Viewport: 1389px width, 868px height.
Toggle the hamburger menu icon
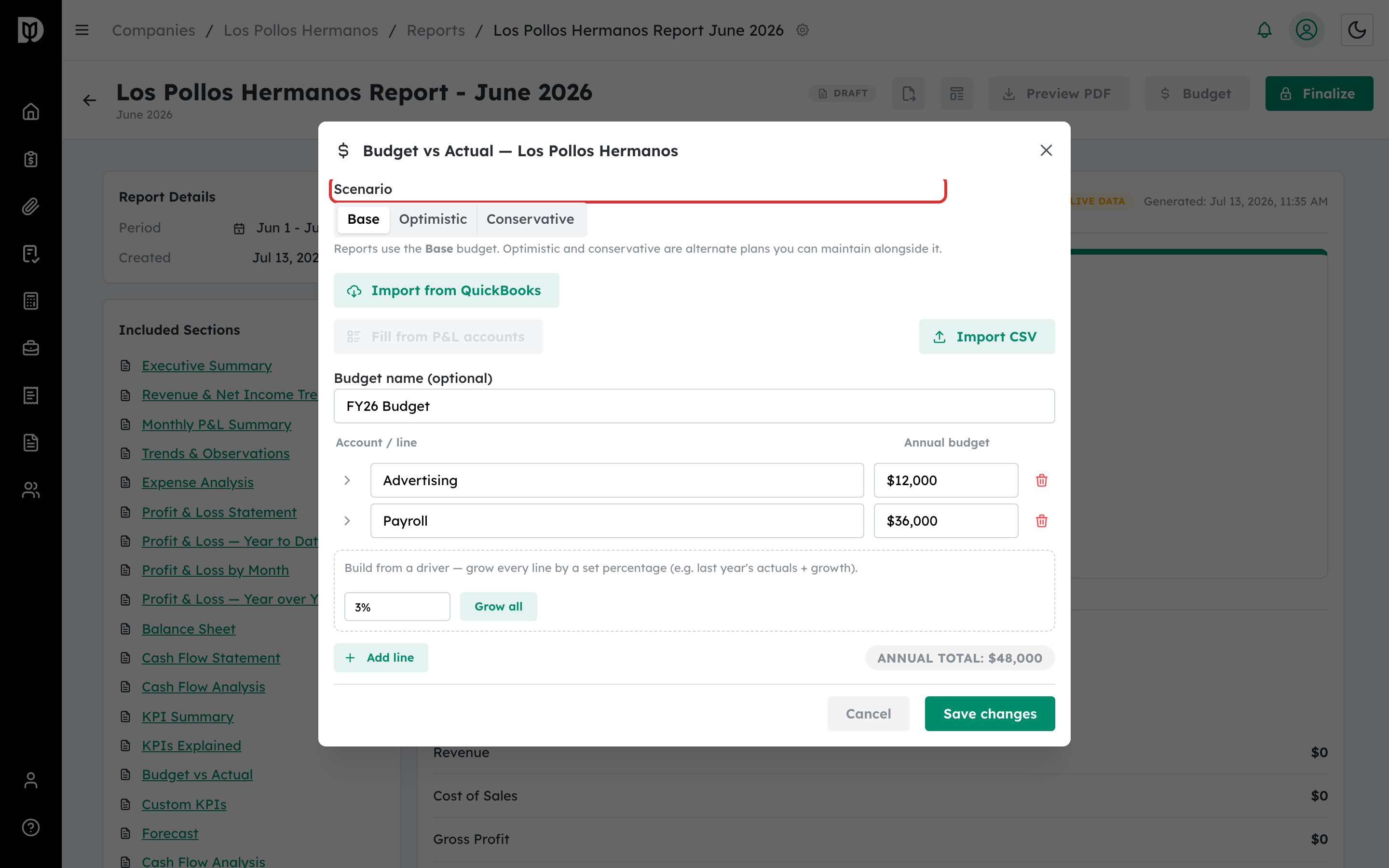(x=82, y=30)
